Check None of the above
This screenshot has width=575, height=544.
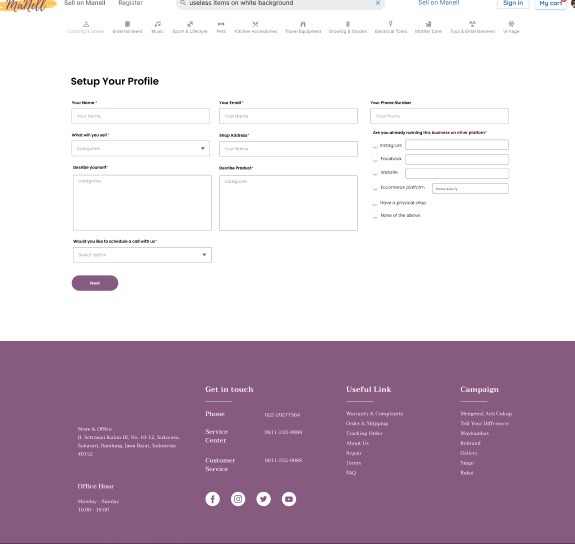[375, 216]
